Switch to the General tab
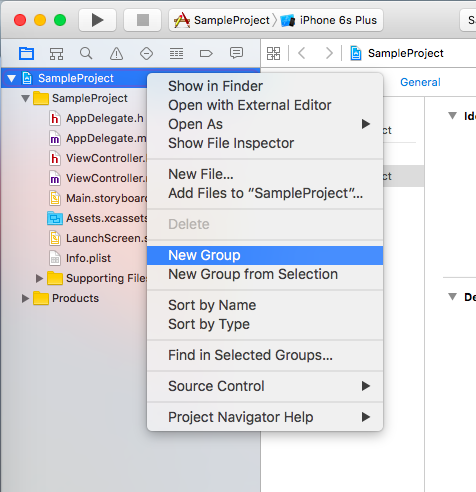The image size is (476, 492). click(x=420, y=82)
